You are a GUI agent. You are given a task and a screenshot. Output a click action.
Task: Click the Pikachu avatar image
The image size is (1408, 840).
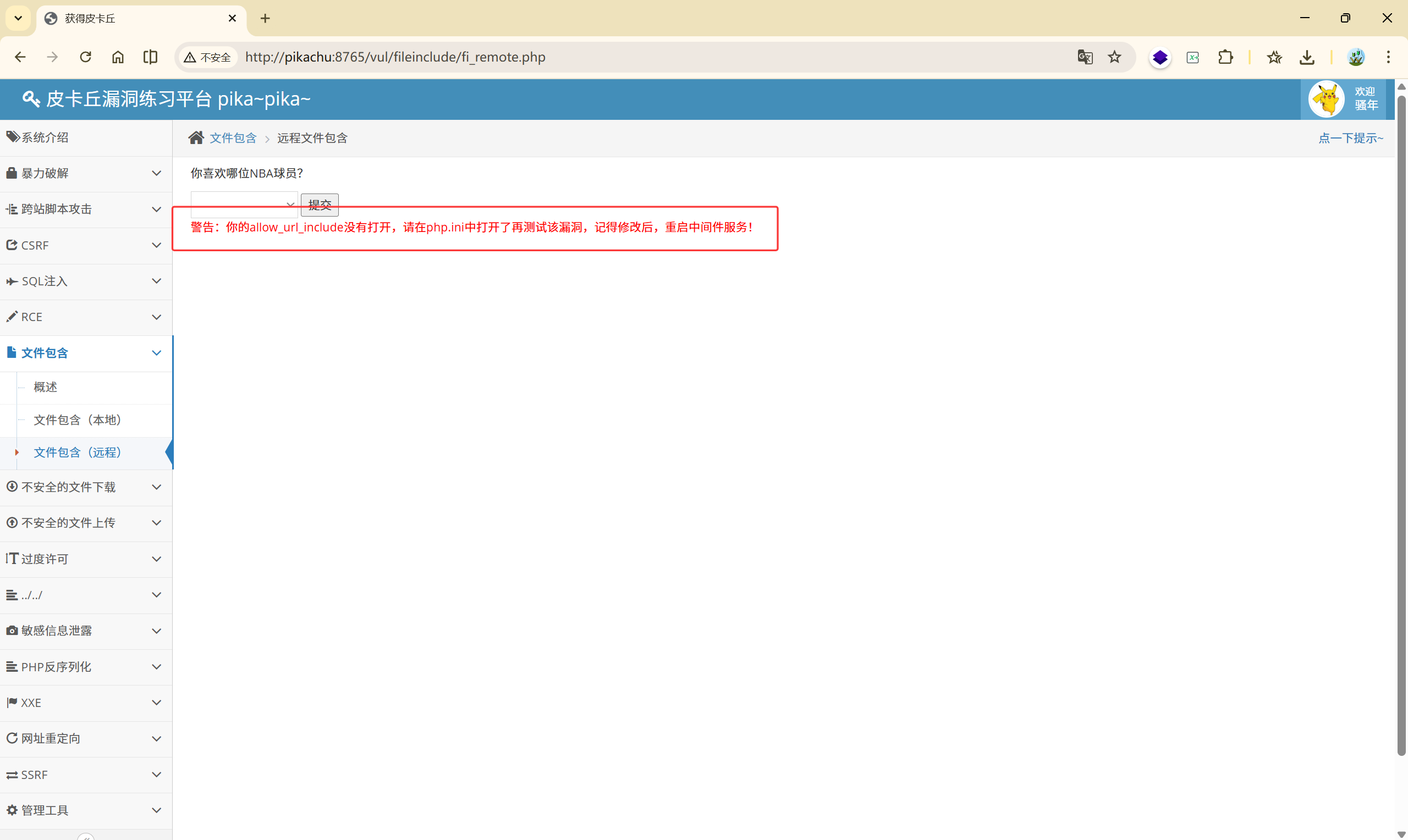click(x=1326, y=99)
